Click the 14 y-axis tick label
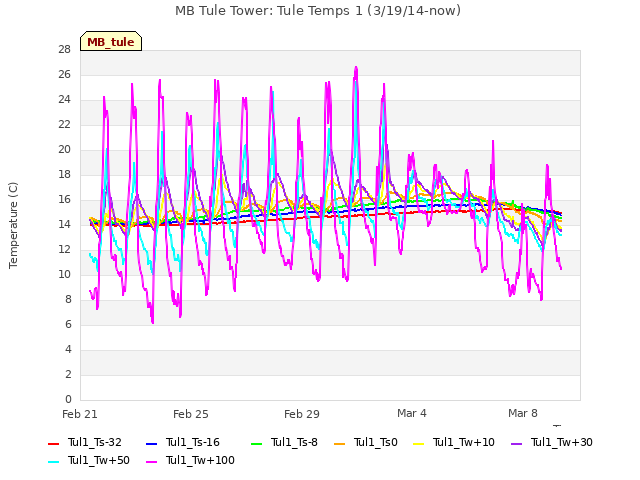This screenshot has width=640, height=480. pyautogui.click(x=64, y=224)
